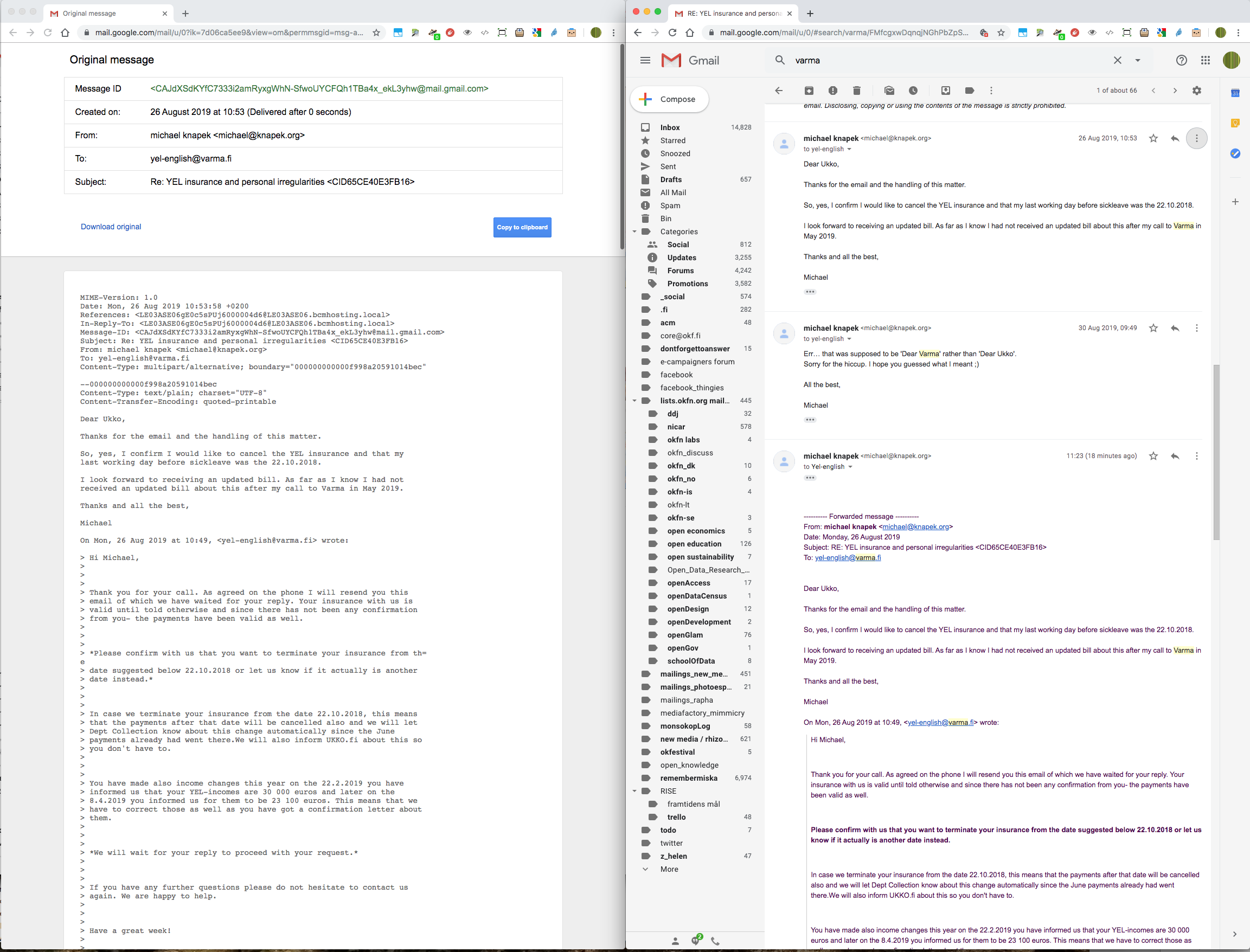1250x952 pixels.
Task: Open the toolbar More options three-dot menu
Action: pos(991,91)
